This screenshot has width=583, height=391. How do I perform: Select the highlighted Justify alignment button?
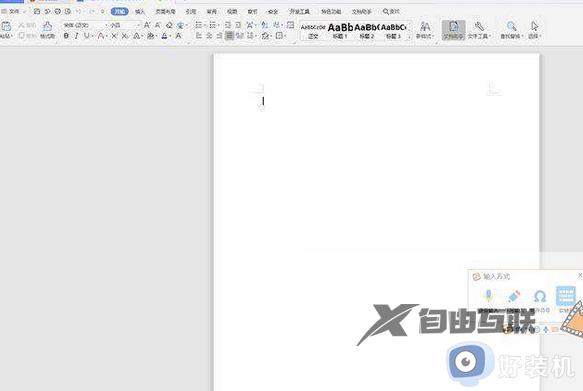click(229, 36)
